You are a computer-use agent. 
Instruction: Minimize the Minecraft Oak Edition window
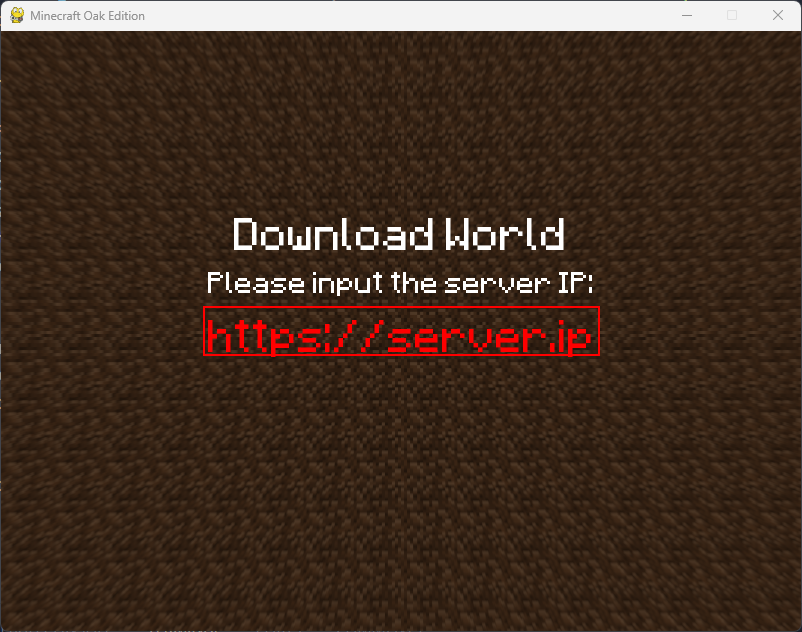(x=687, y=15)
